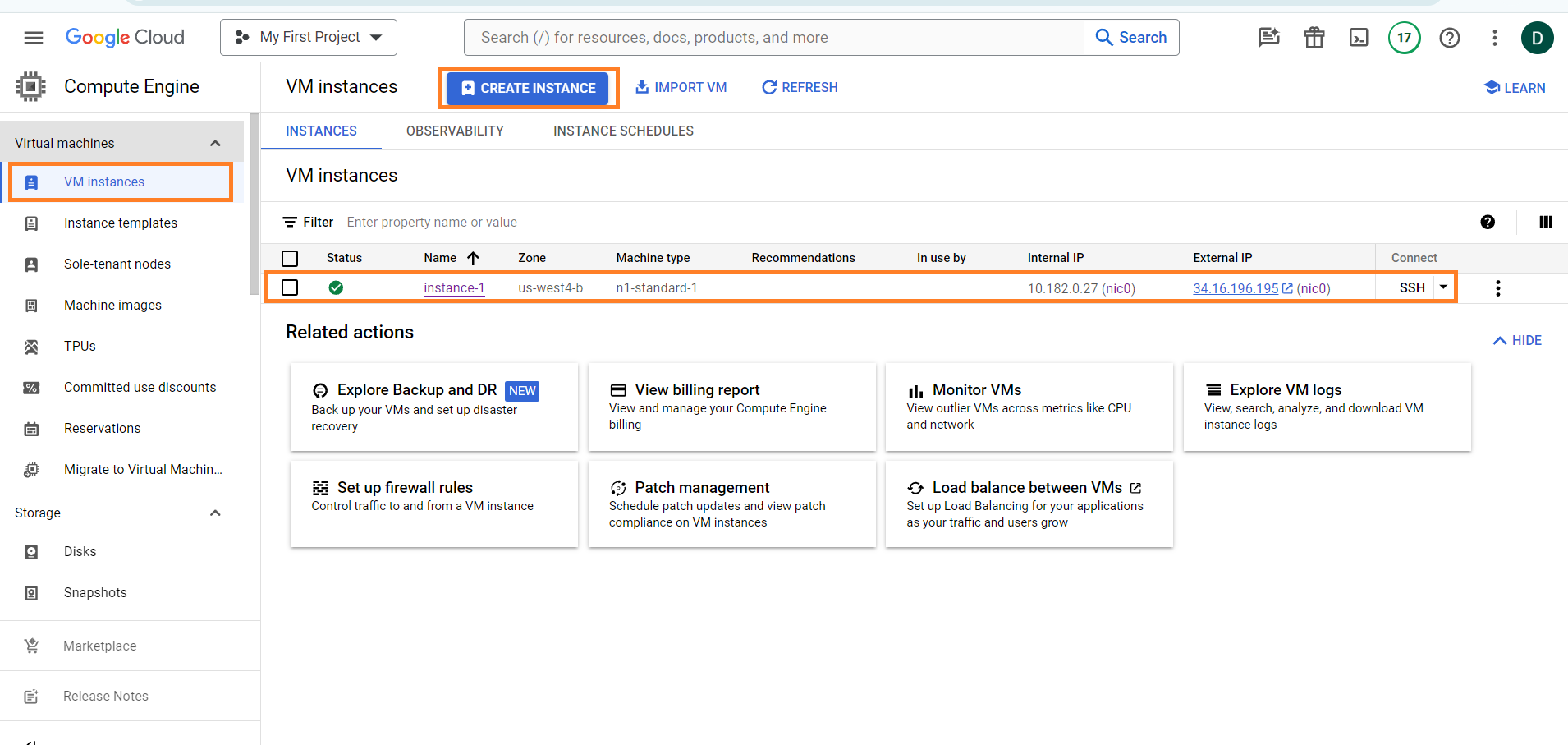This screenshot has width=1568, height=745.
Task: Click the Compute Engine chip icon
Action: coord(30,86)
